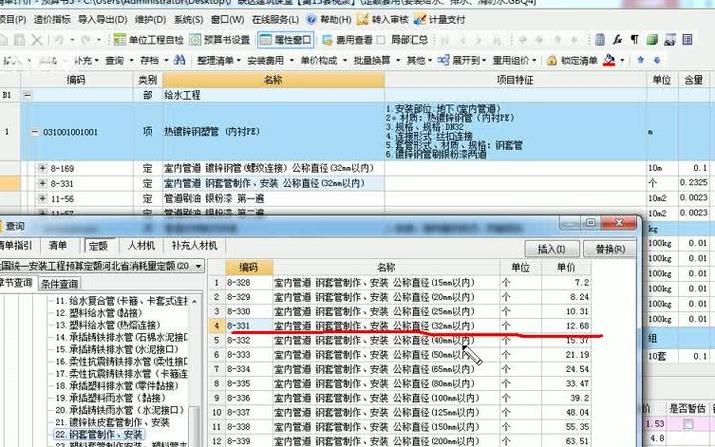This screenshot has width=715, height=447.
Task: Open the 批量换算 dropdown
Action: (377, 60)
